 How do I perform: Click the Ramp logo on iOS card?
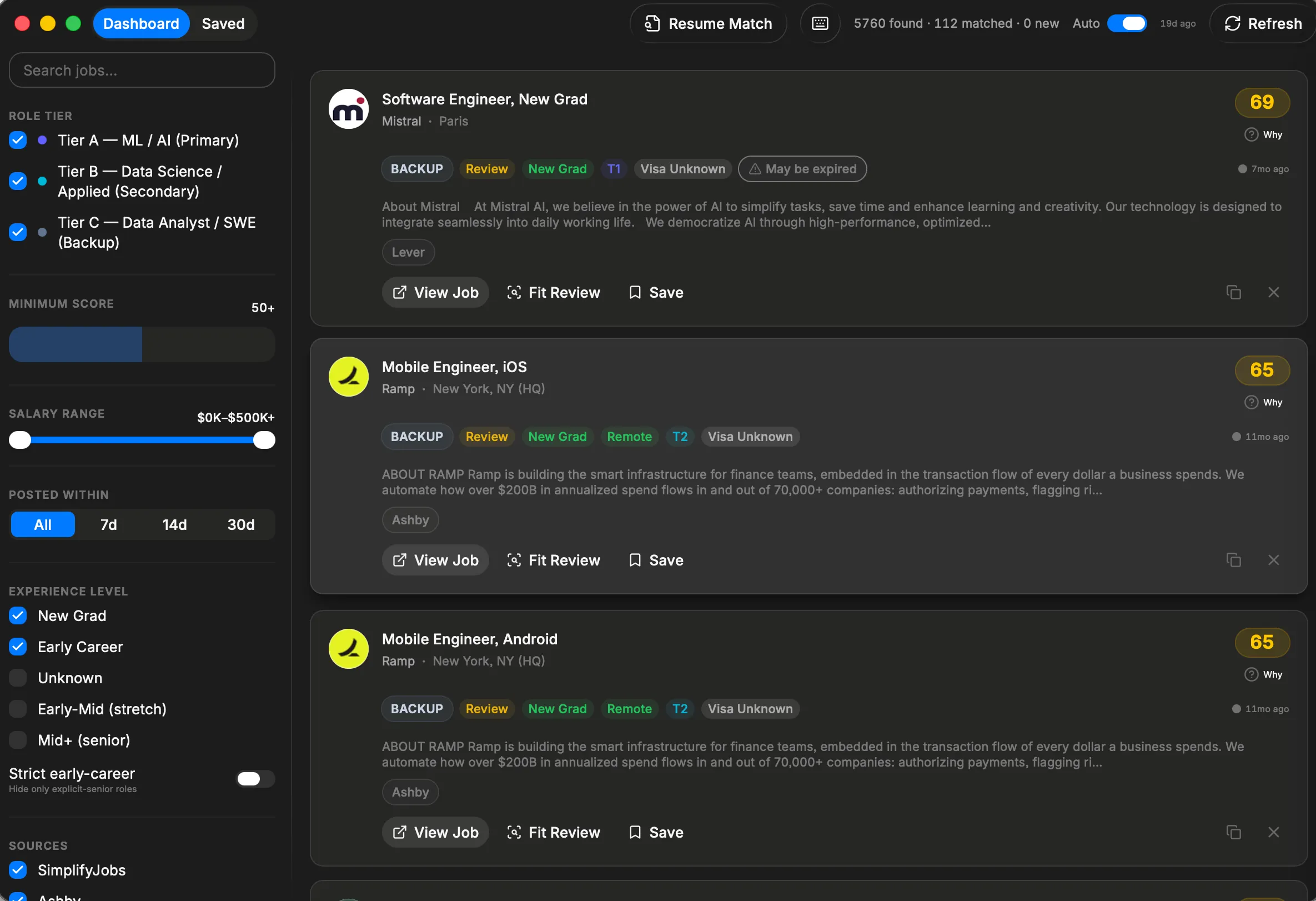coord(348,377)
